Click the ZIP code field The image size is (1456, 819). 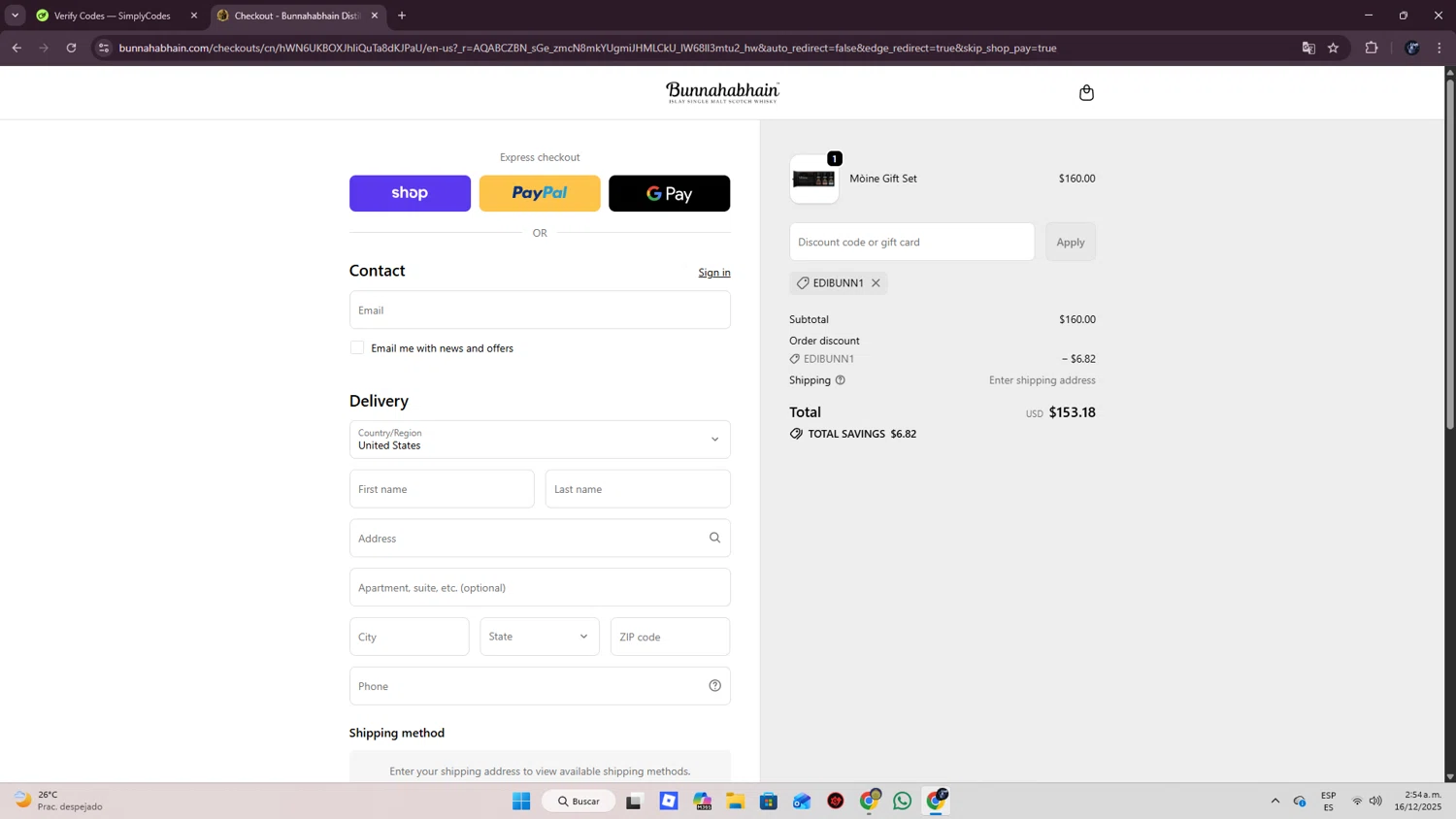click(670, 637)
